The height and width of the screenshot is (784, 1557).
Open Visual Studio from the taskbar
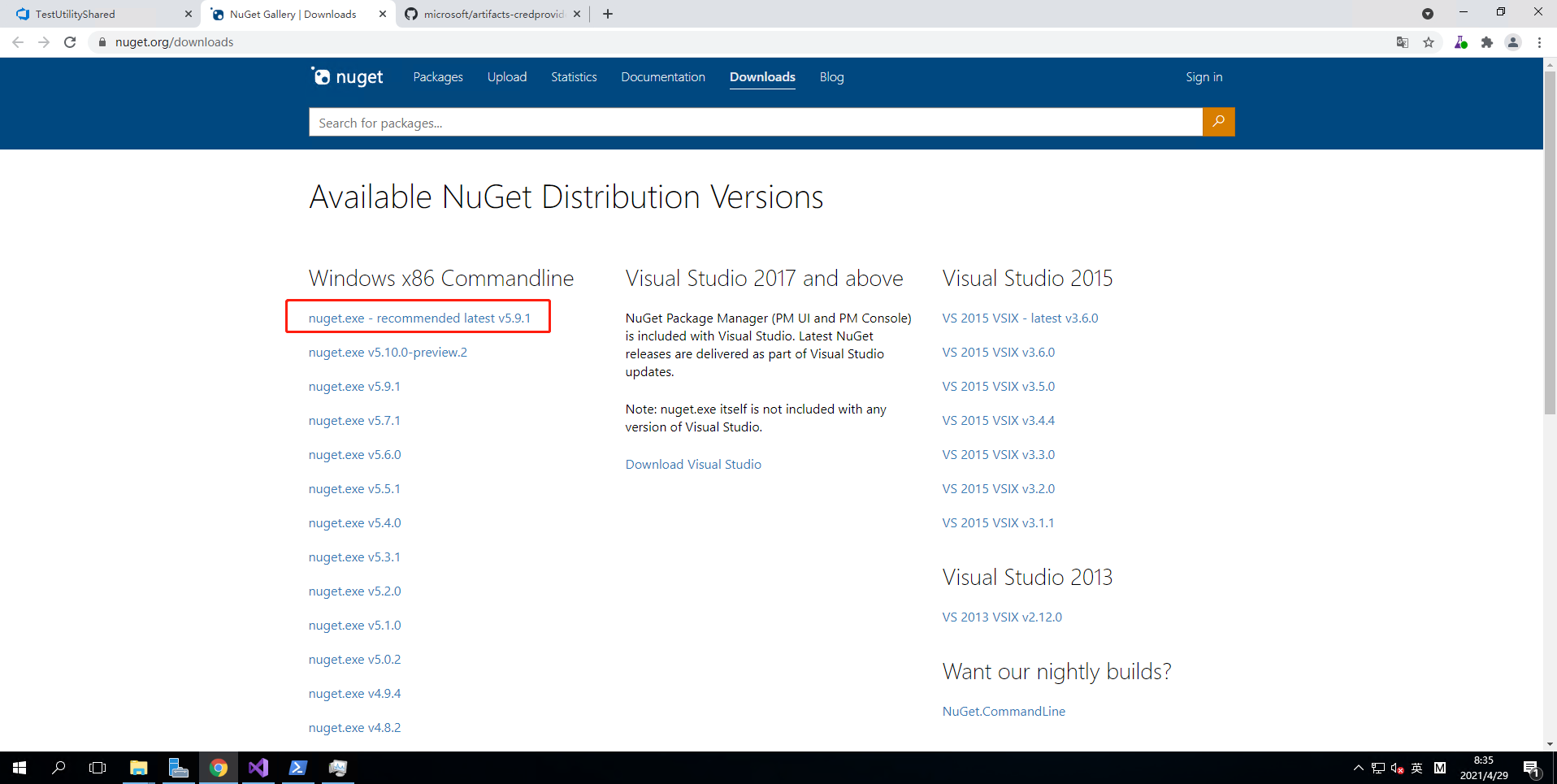[258, 768]
